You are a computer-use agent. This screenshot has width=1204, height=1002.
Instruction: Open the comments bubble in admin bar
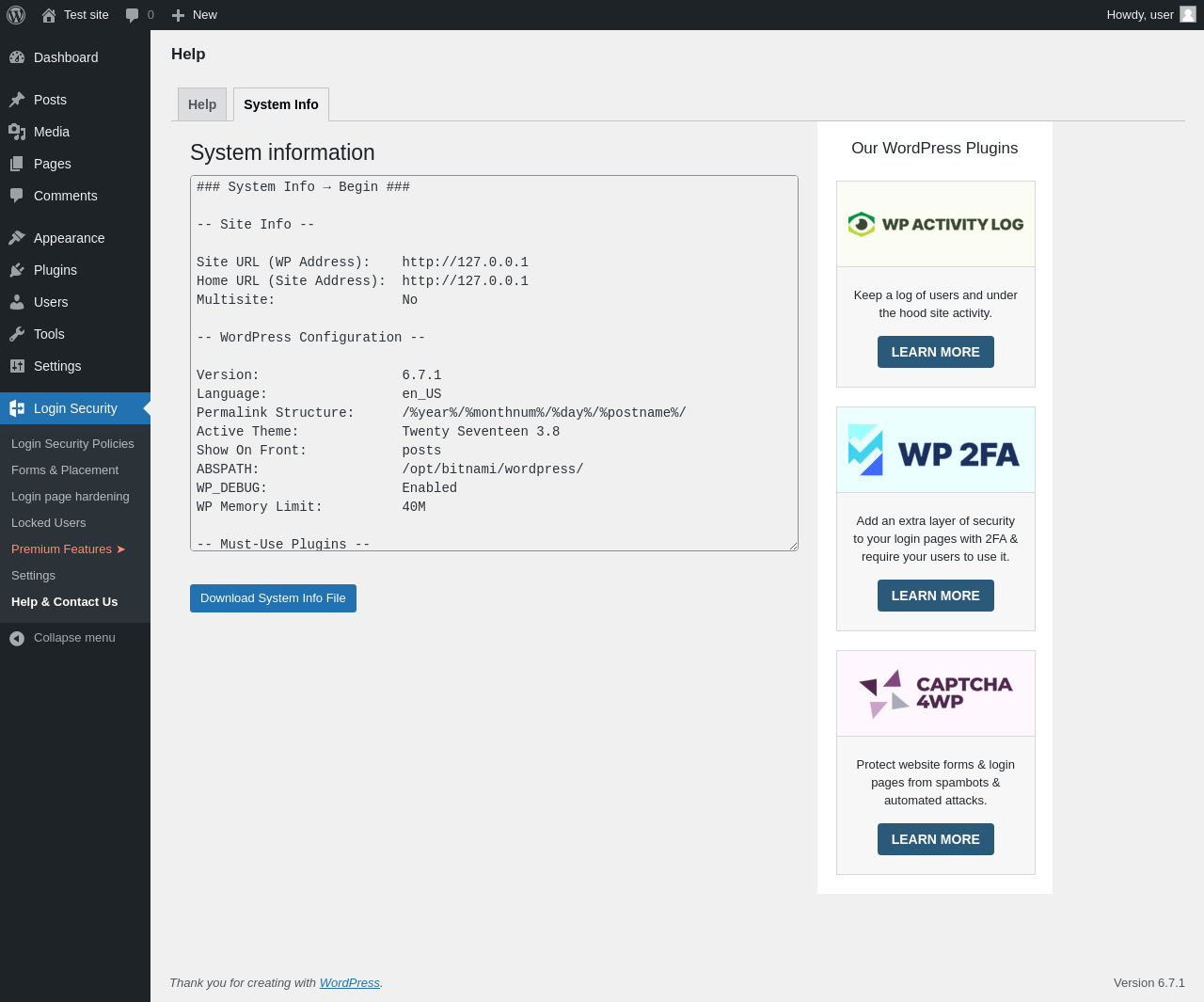coord(133,15)
